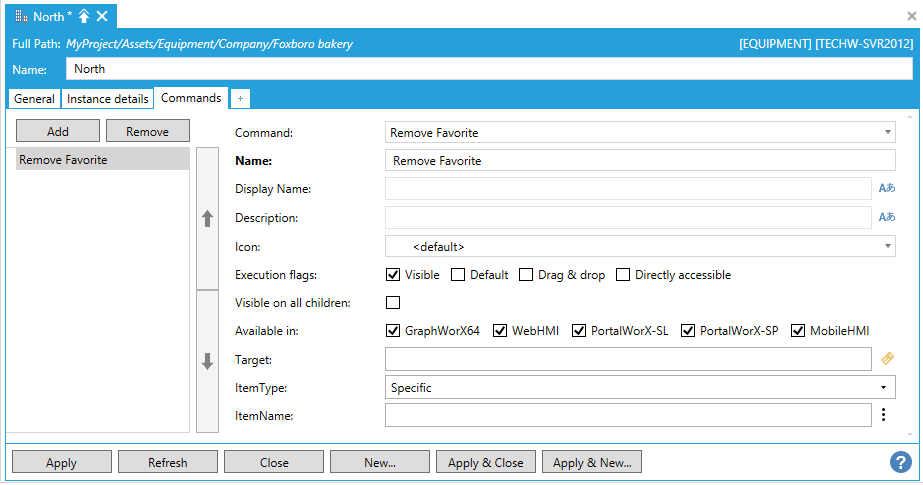Uncheck the Visible execution flag
The width and height of the screenshot is (923, 485).
[393, 275]
